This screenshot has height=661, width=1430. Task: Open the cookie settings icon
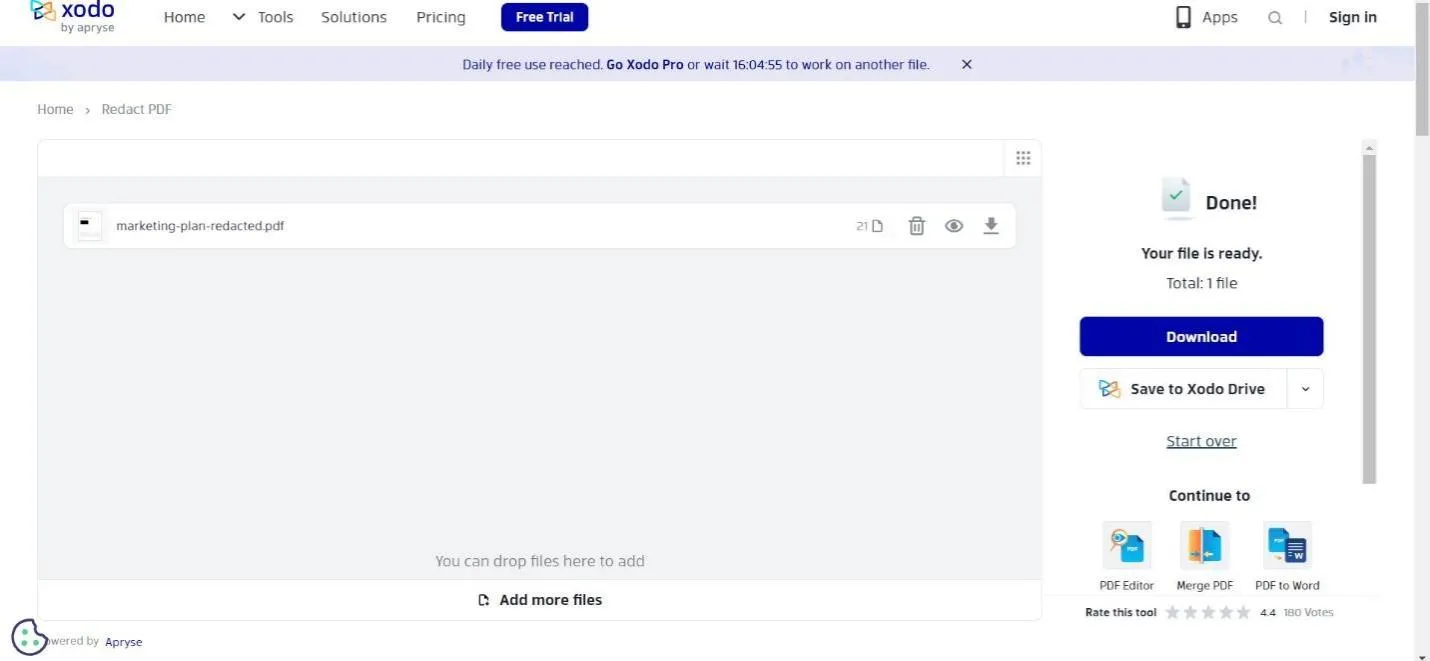28,637
